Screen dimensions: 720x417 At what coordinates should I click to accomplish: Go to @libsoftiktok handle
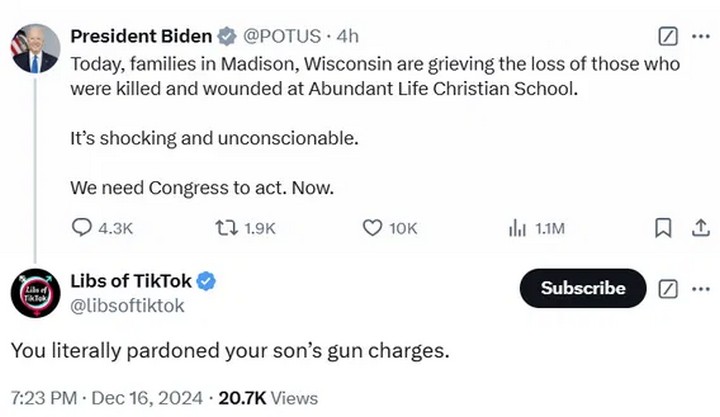pos(127,306)
